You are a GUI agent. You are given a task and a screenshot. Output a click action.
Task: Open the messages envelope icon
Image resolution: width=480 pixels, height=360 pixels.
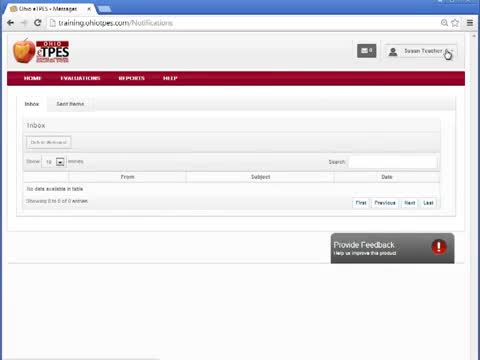(x=366, y=51)
